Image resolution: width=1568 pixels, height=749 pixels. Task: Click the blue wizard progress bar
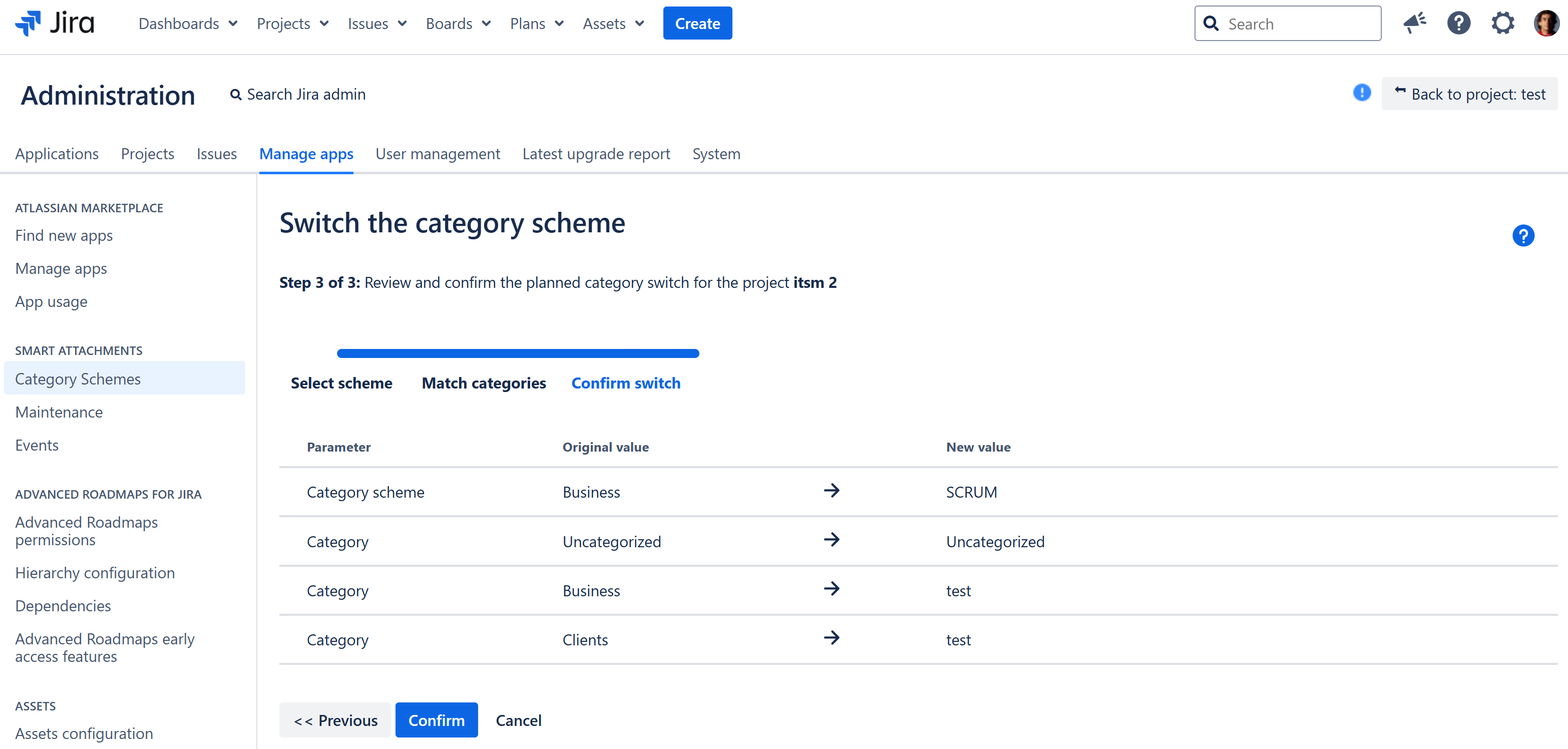518,353
